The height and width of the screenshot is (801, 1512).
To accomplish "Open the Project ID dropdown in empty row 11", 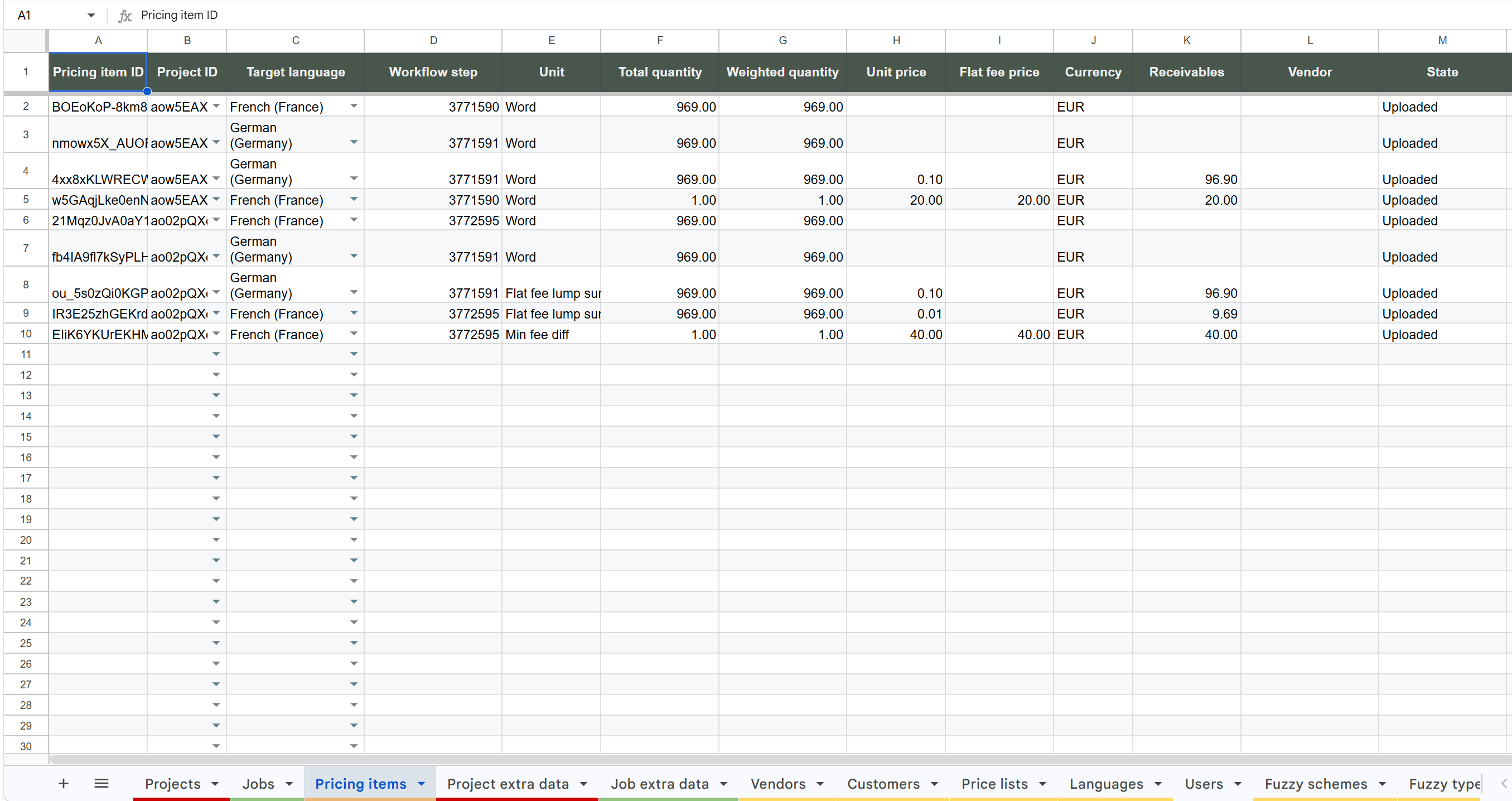I will coord(216,354).
